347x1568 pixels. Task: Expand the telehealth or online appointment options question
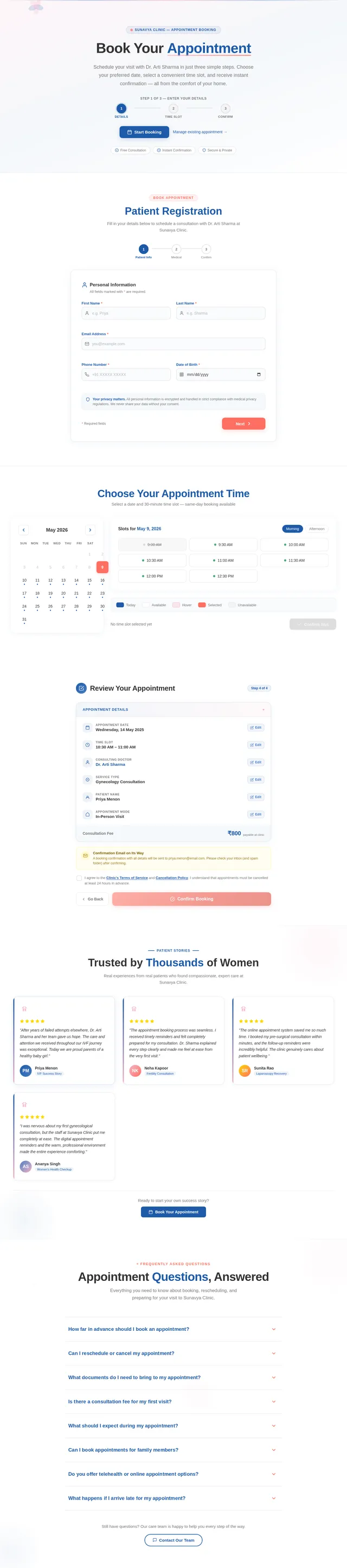tap(173, 1474)
